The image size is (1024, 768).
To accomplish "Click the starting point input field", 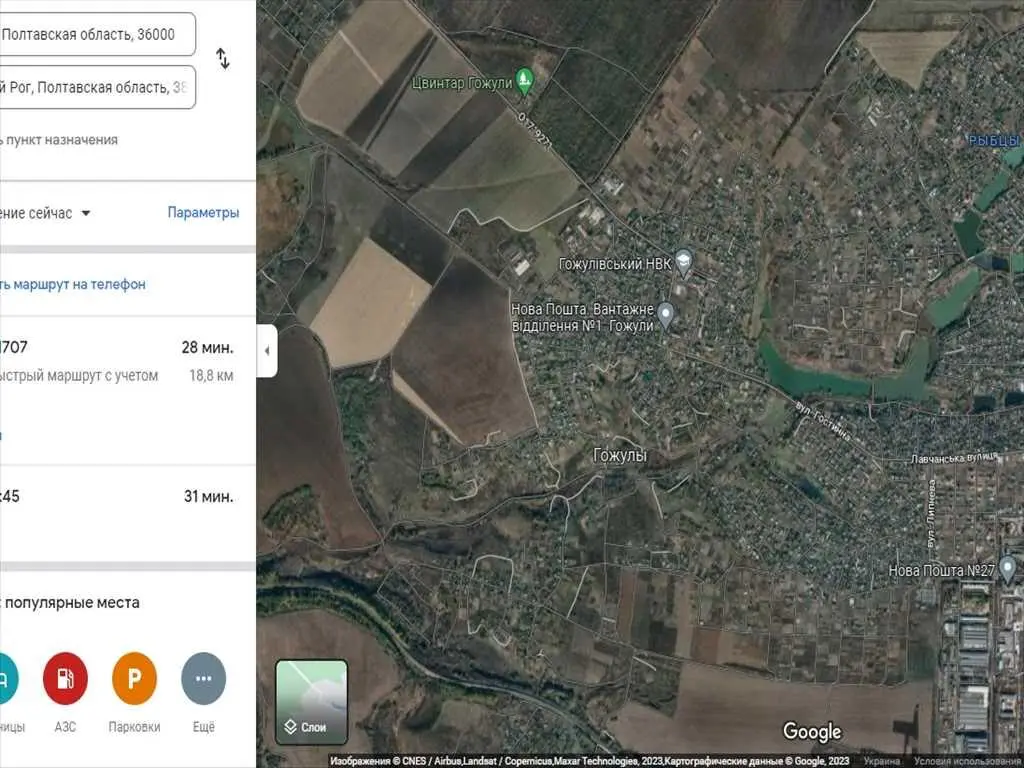I will point(95,34).
